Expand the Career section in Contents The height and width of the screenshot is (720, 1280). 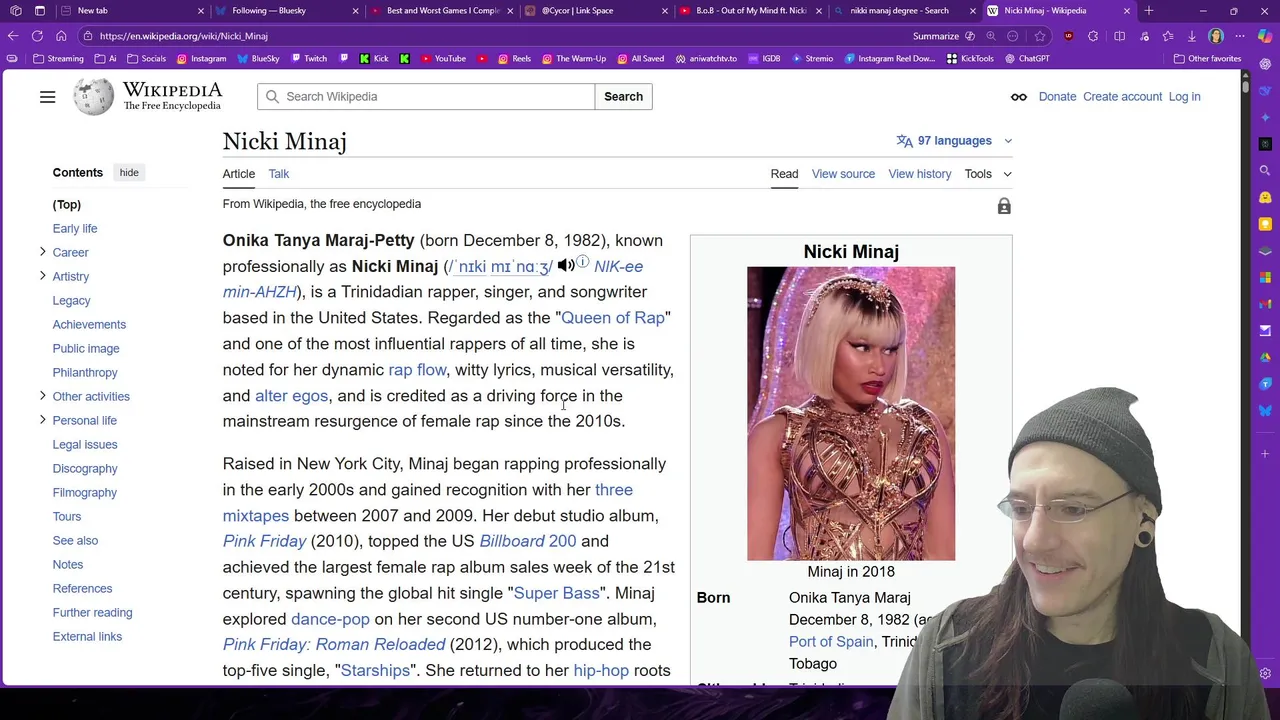pos(42,252)
